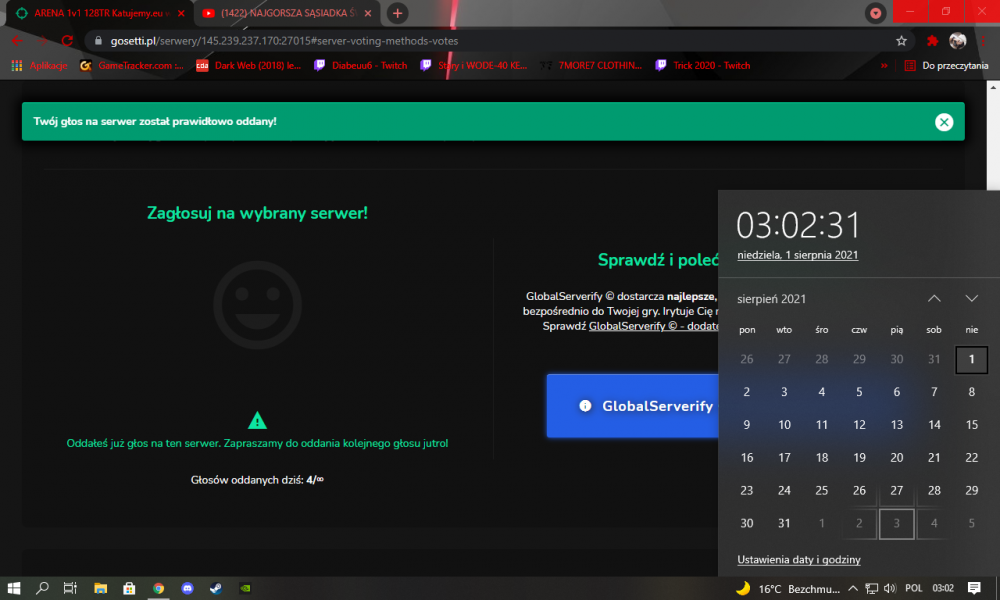Viewport: 1000px width, 600px height.
Task: Reload the gosetti.pl page
Action: click(x=67, y=41)
